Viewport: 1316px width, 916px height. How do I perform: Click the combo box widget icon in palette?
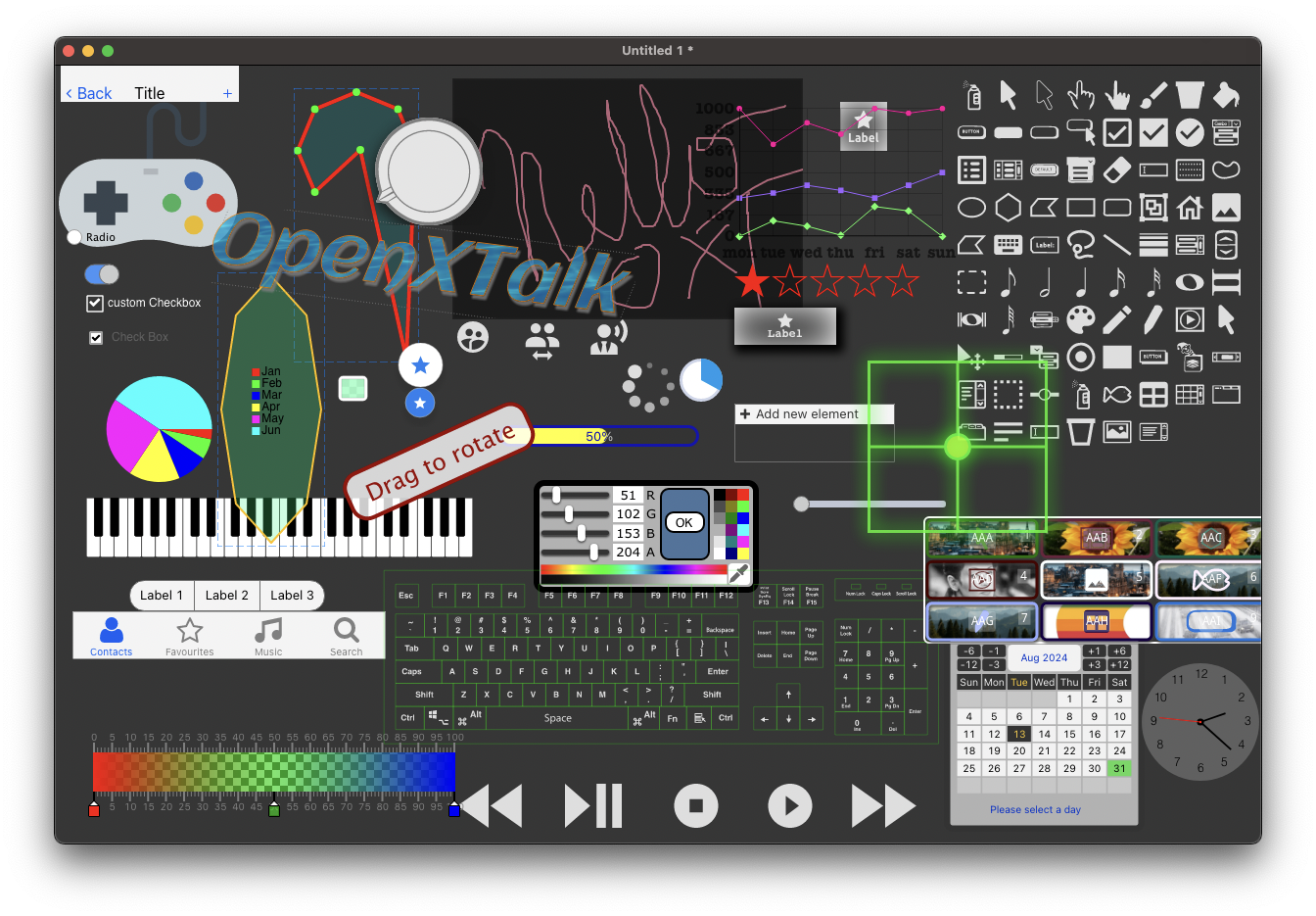tap(1226, 132)
